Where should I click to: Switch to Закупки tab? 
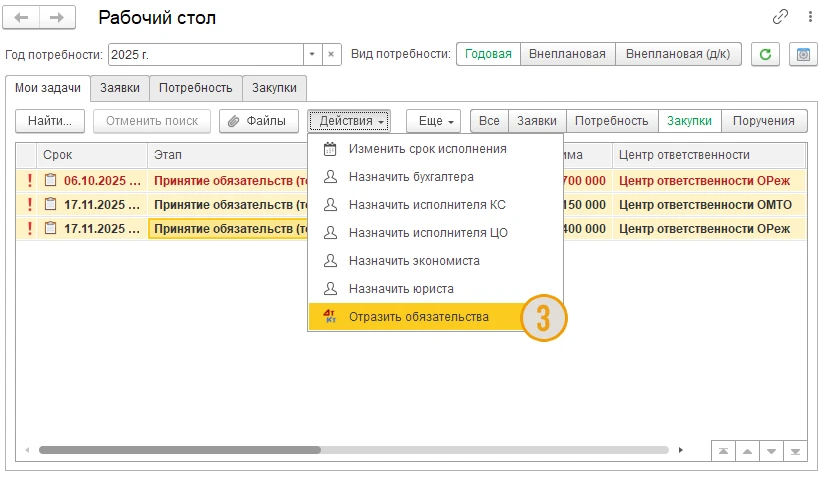(x=274, y=88)
